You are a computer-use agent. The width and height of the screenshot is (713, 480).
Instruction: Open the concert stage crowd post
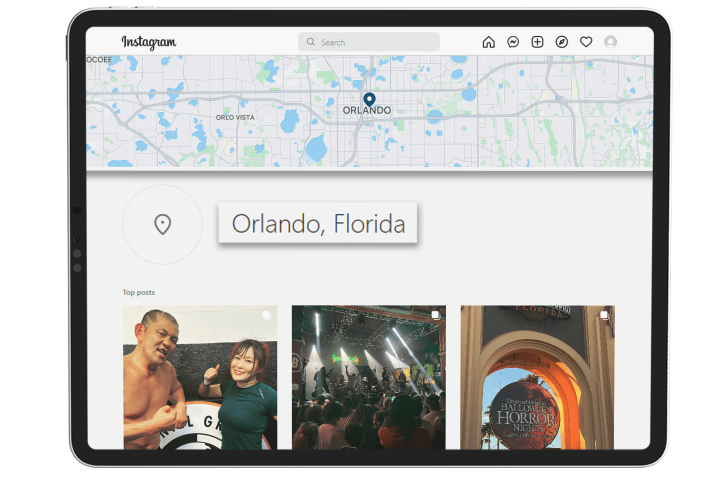[369, 377]
